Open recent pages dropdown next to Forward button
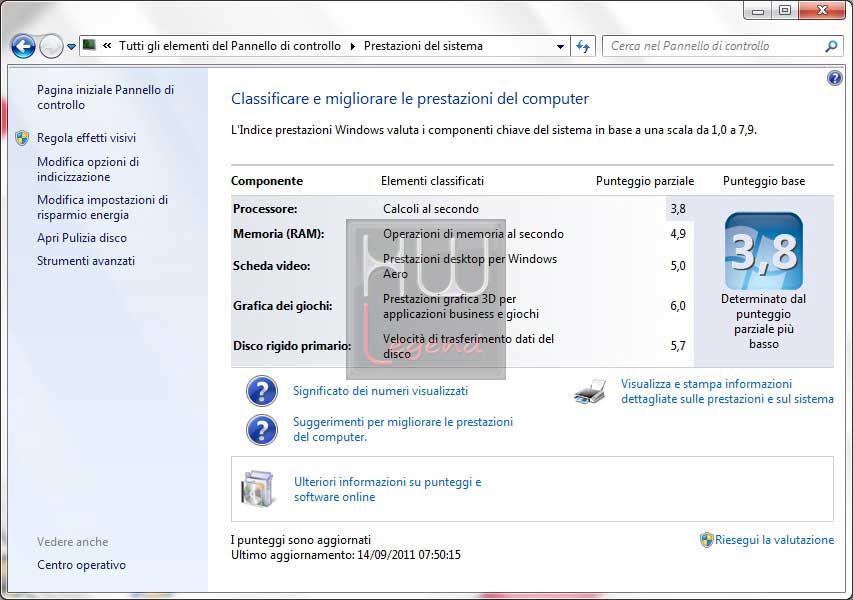 point(71,47)
